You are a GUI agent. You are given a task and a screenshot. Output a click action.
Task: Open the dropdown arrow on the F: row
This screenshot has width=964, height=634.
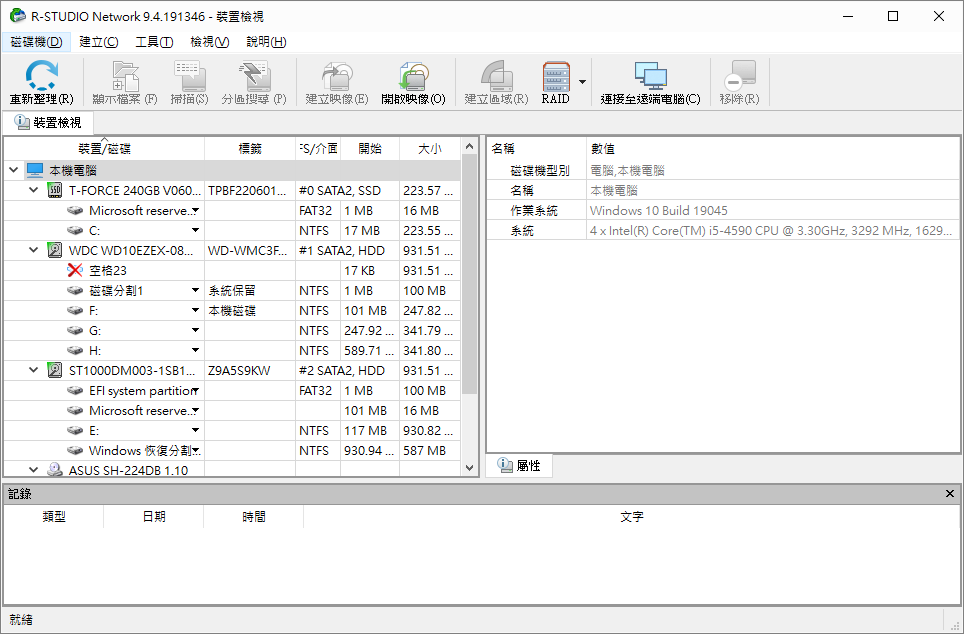coord(196,311)
